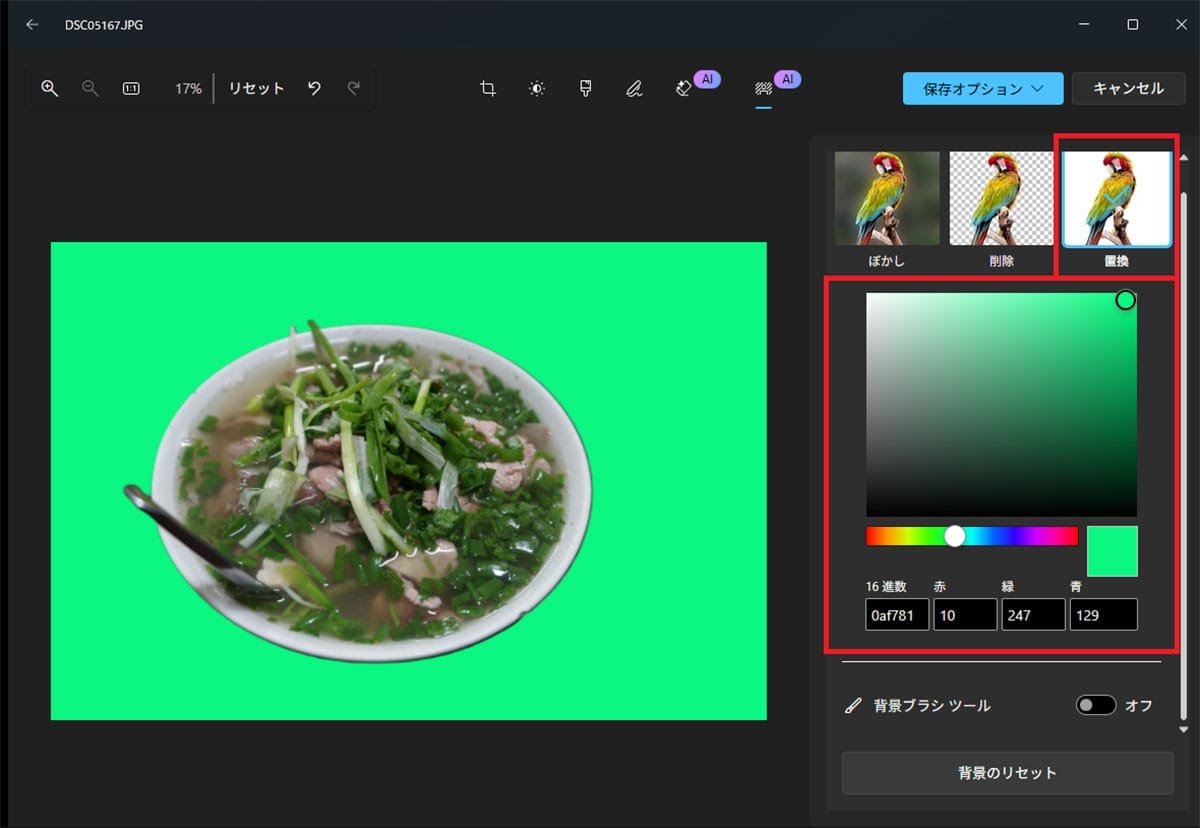Open the Markup pen tool
The image size is (1200, 828).
pos(634,88)
